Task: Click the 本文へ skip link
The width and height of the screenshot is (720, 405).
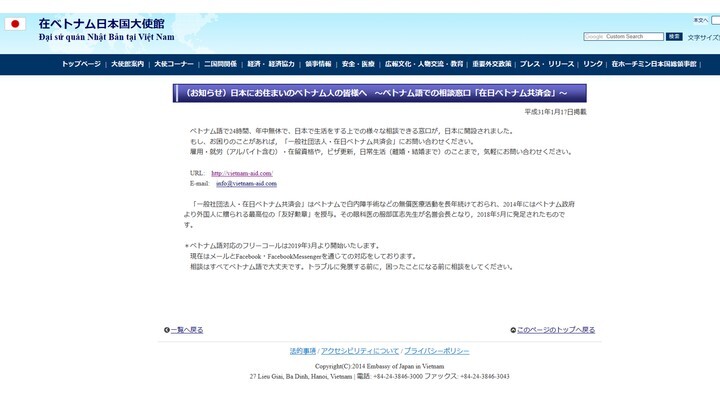Action: [701, 20]
